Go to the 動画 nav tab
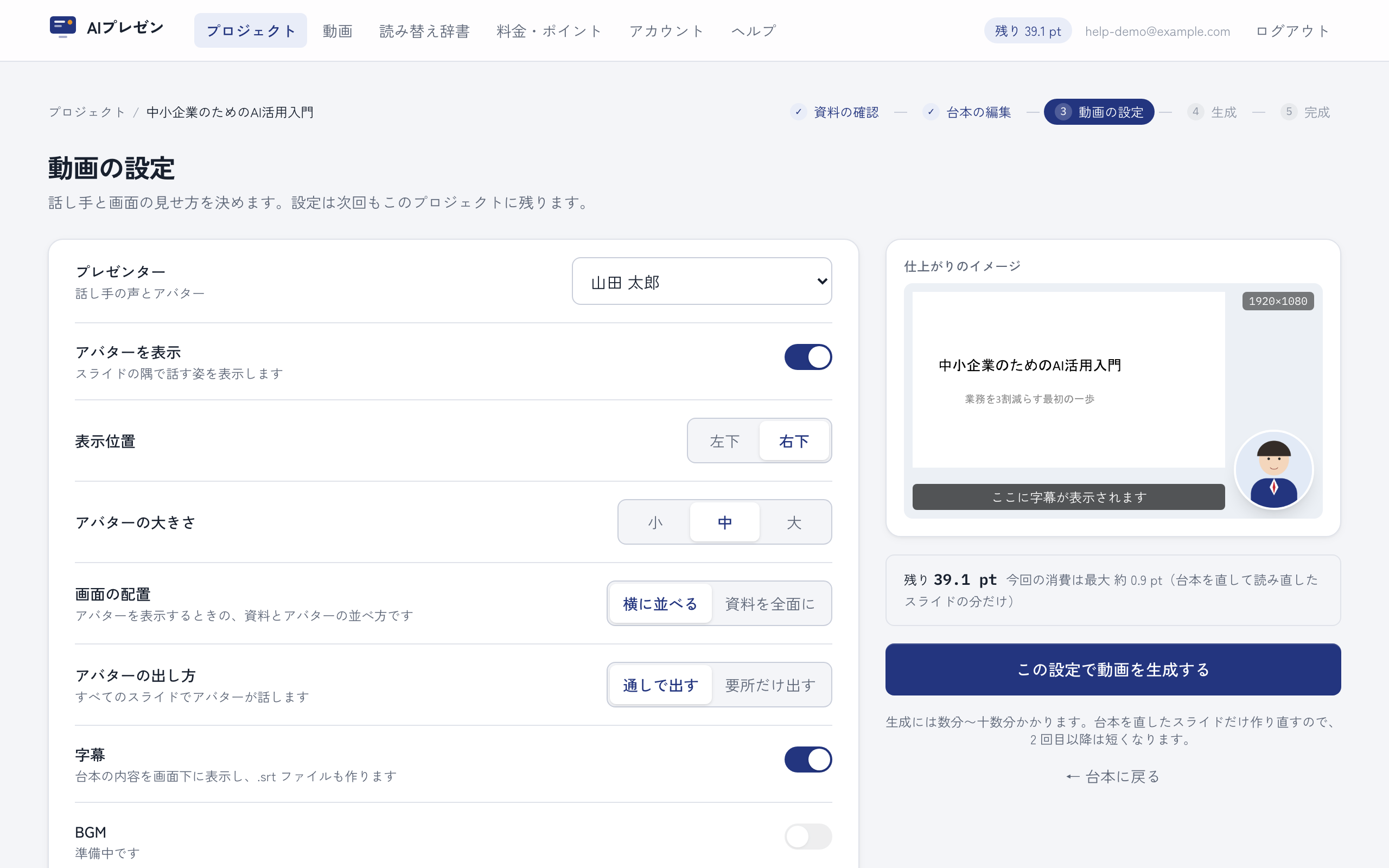This screenshot has height=868, width=1389. (337, 30)
